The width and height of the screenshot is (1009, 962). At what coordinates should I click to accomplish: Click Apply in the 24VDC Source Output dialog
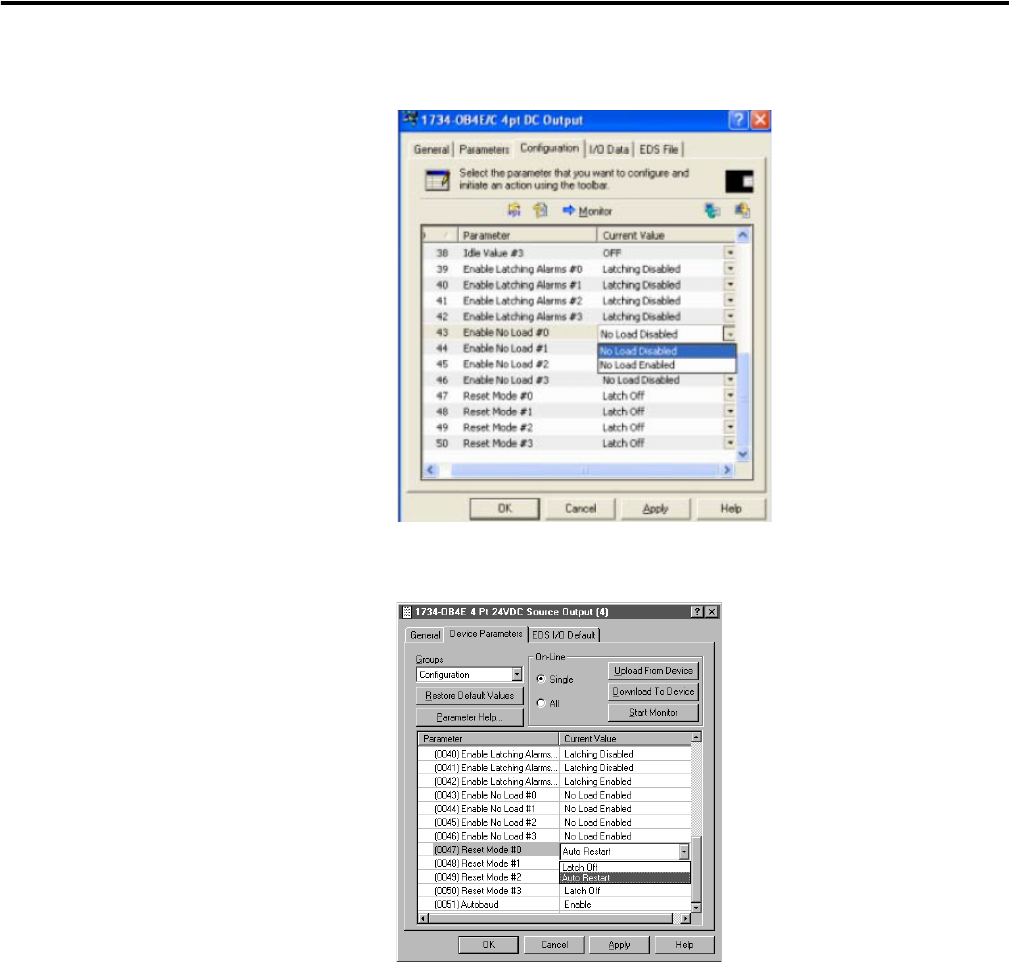click(619, 945)
